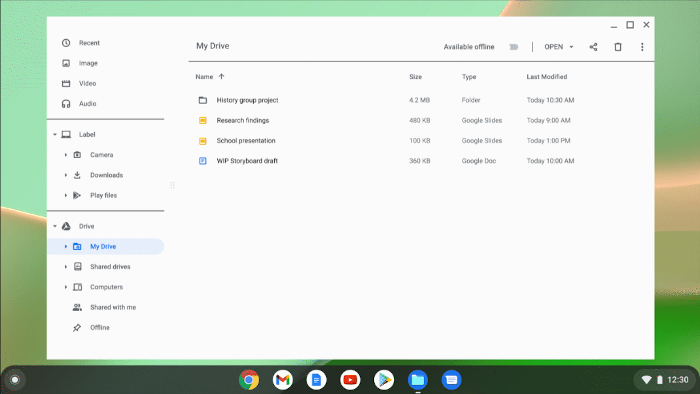Open the Chrome browser from shelf
The width and height of the screenshot is (700, 394).
[249, 380]
